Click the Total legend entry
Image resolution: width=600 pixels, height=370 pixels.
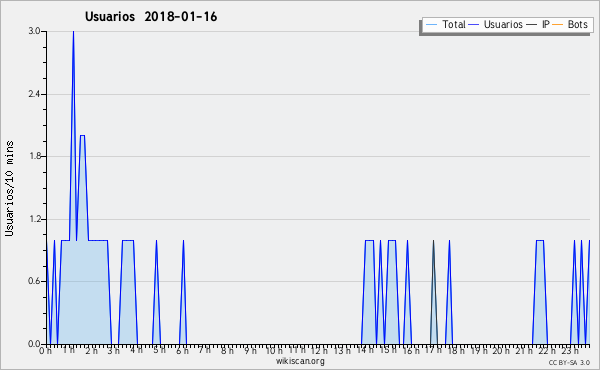445,24
